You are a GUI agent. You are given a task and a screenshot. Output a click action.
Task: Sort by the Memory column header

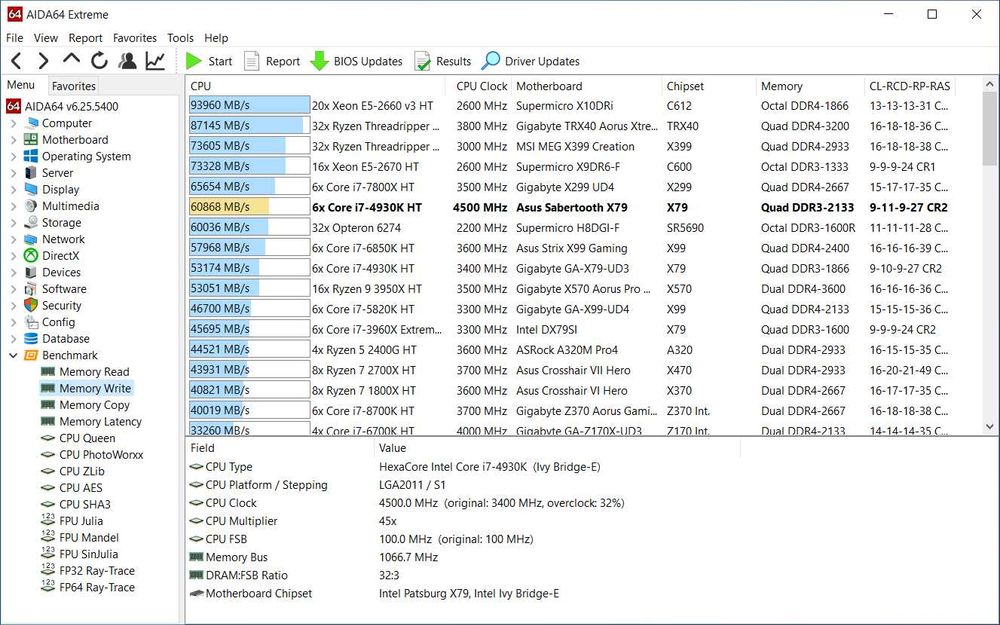coord(810,86)
